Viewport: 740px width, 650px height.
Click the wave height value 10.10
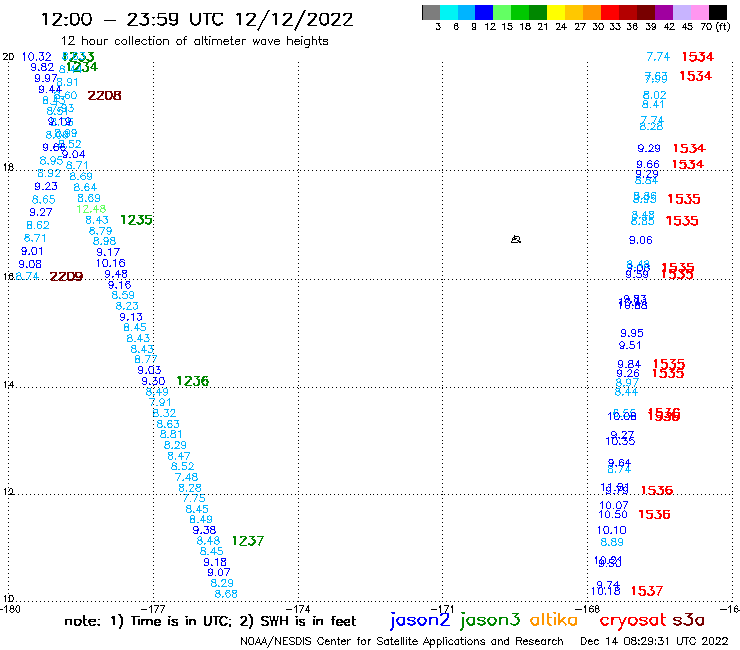pos(612,530)
